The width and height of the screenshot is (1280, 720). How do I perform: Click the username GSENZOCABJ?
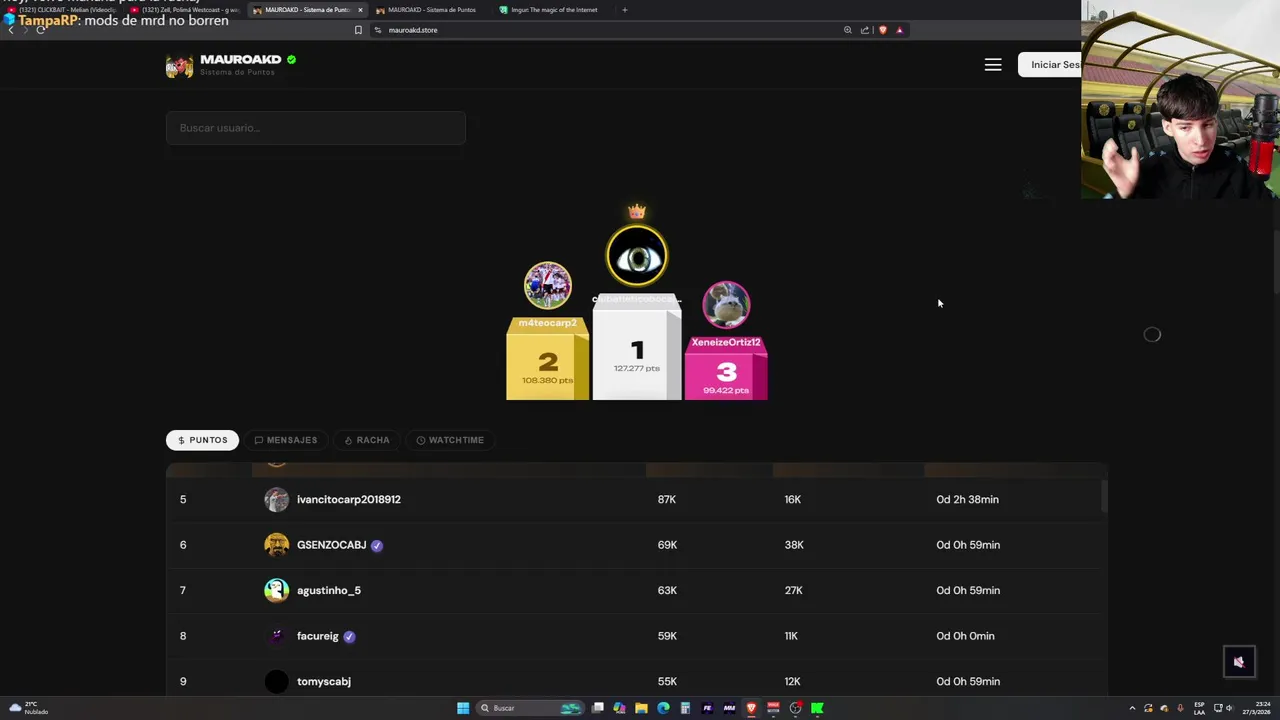(x=331, y=545)
